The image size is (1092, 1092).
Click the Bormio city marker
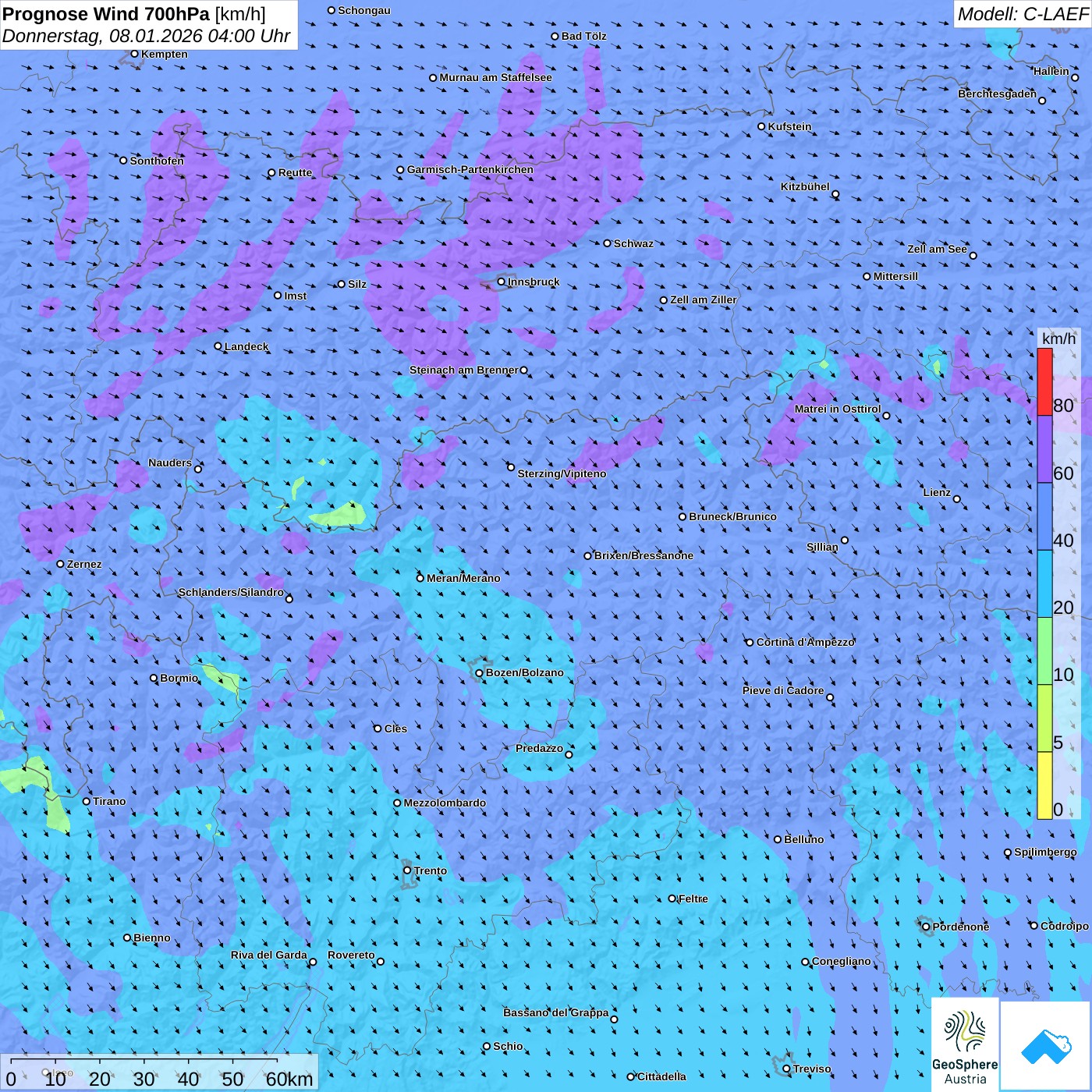tap(154, 678)
